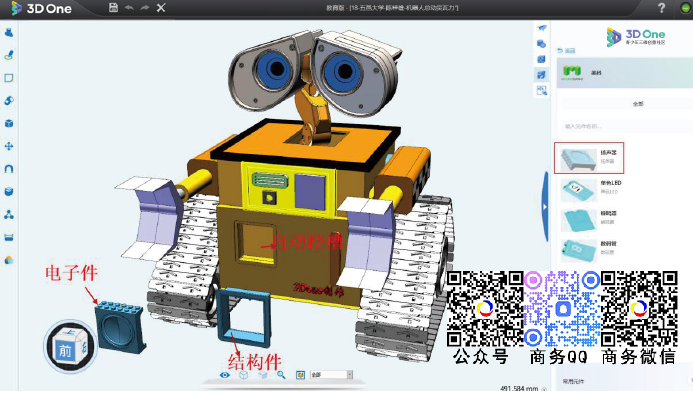Screen dimensions: 693x393
Task: Select the sketch drawing tool icon
Action: (x=9, y=55)
